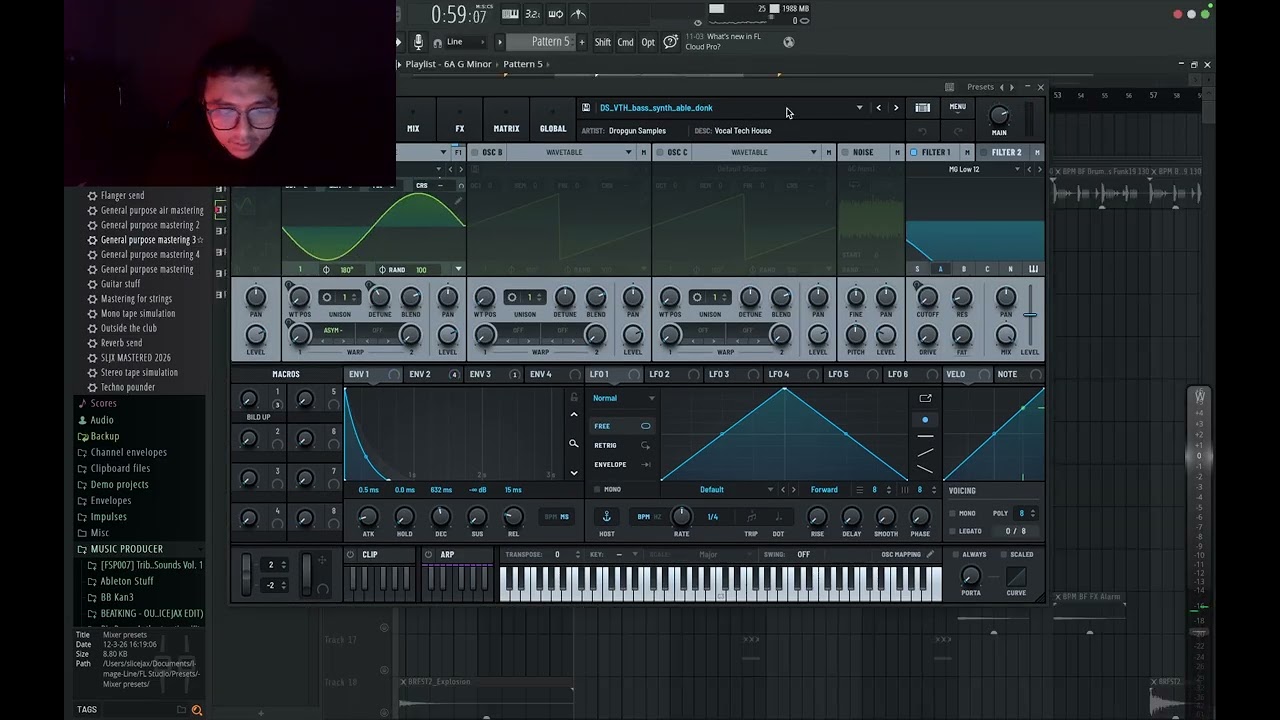This screenshot has width=1280, height=720.
Task: Toggle FILTER 1 on/off
Action: click(913, 152)
